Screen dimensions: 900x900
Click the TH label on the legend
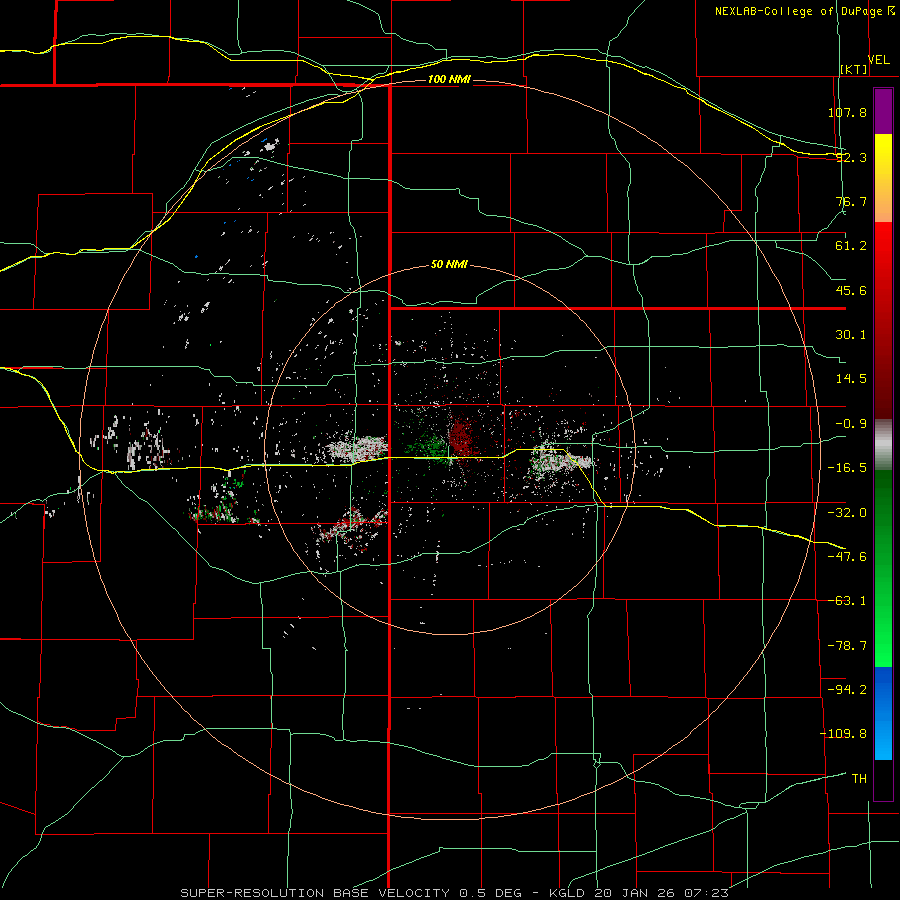(859, 779)
